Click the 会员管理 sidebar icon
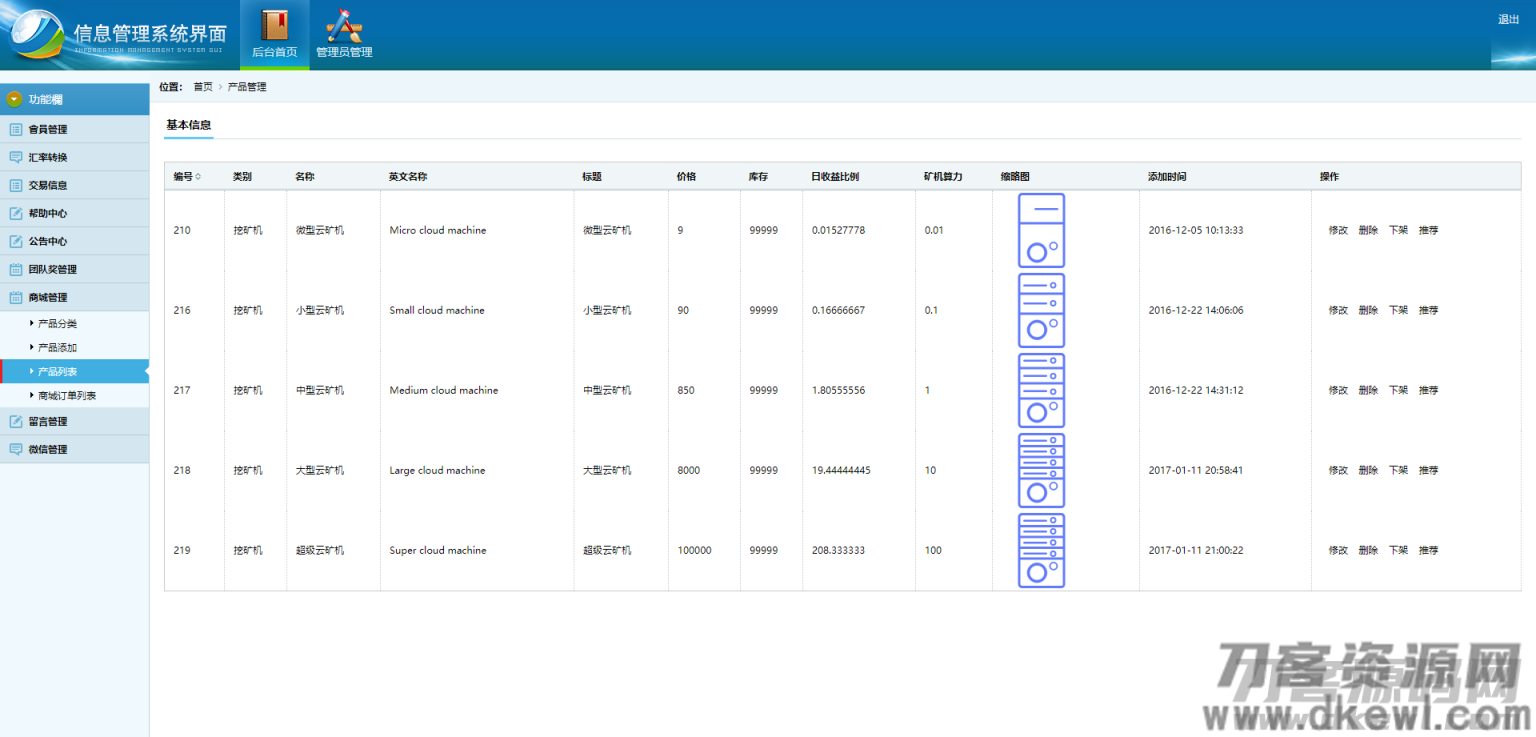 click(16, 129)
